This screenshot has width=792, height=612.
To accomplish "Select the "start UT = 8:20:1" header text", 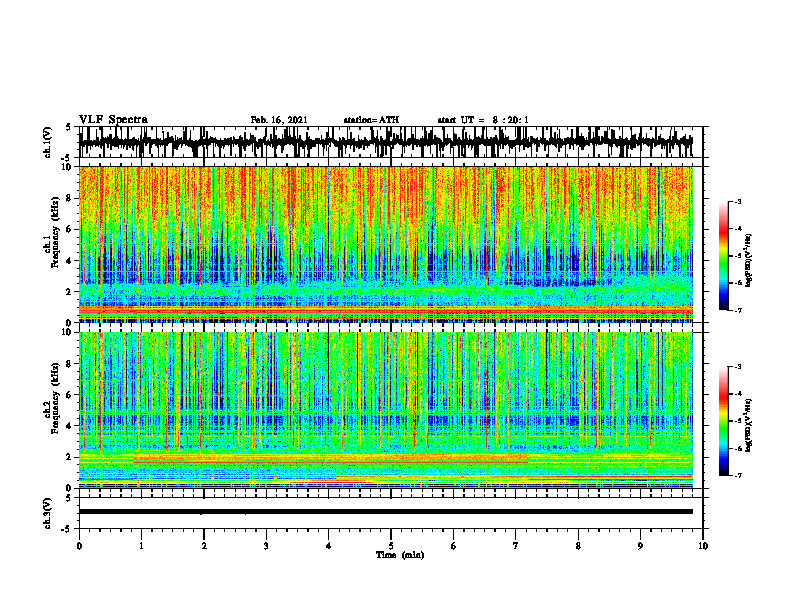I will (x=483, y=120).
